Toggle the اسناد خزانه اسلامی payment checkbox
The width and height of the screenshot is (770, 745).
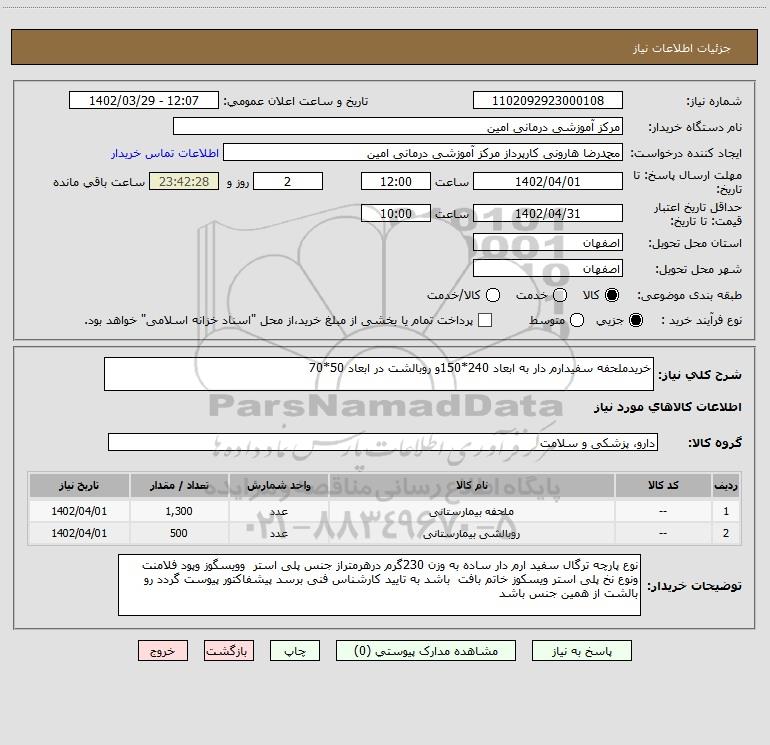pyautogui.click(x=485, y=320)
